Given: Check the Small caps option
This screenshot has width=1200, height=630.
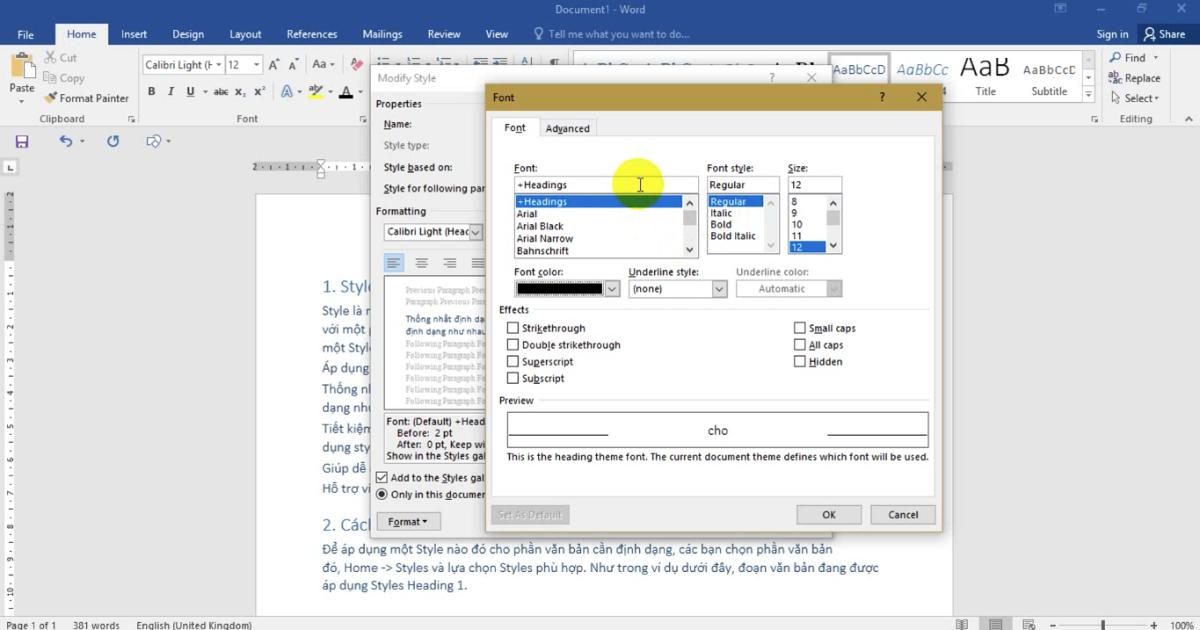Looking at the screenshot, I should pos(800,328).
